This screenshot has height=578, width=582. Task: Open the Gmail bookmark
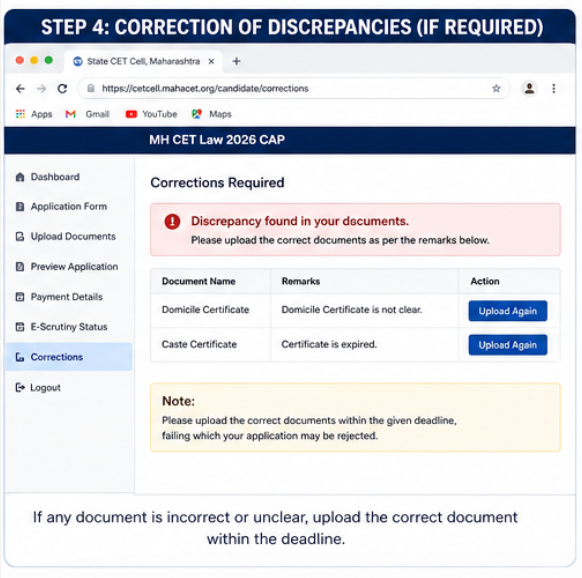coord(87,114)
